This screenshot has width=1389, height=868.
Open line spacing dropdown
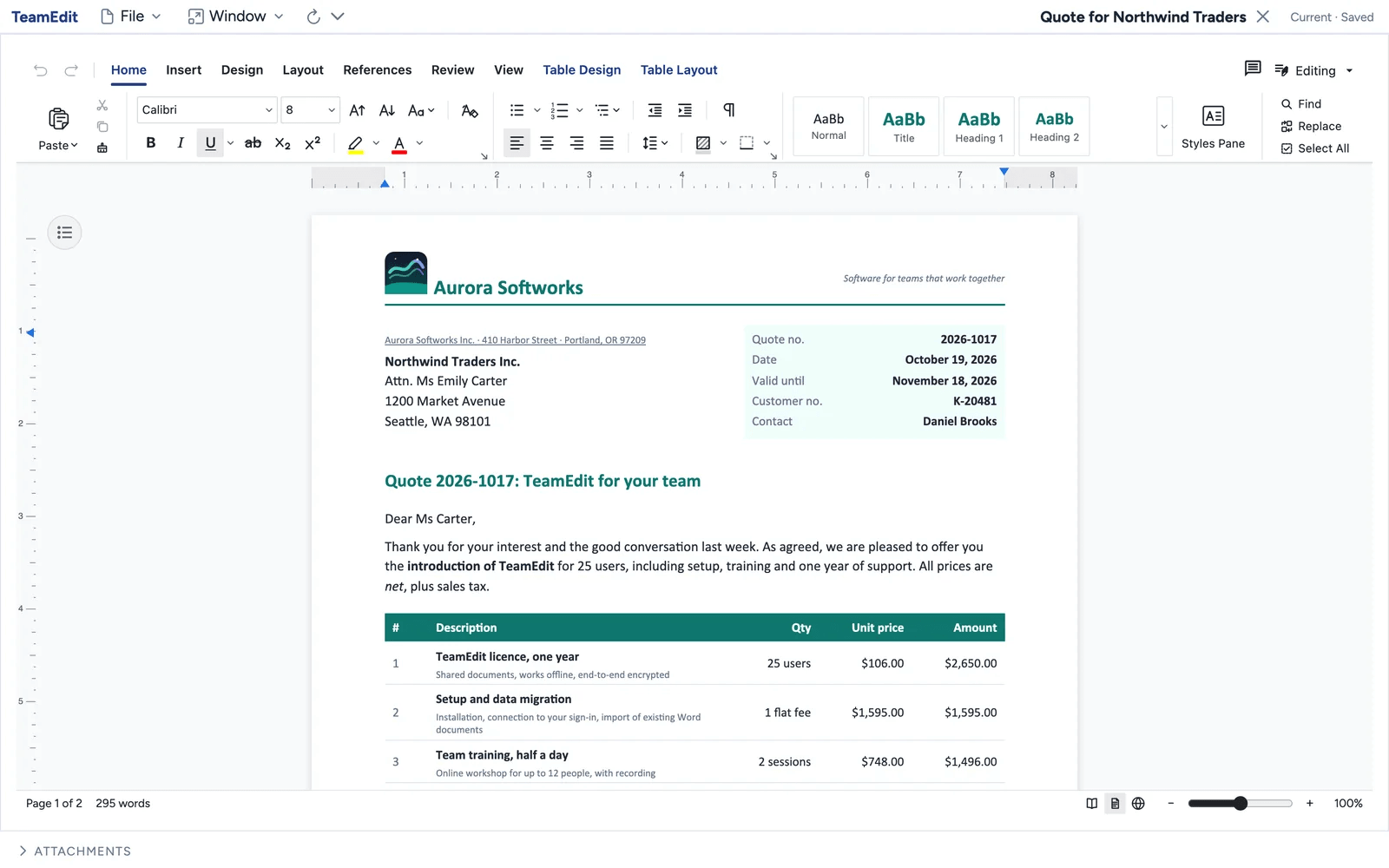[x=655, y=143]
